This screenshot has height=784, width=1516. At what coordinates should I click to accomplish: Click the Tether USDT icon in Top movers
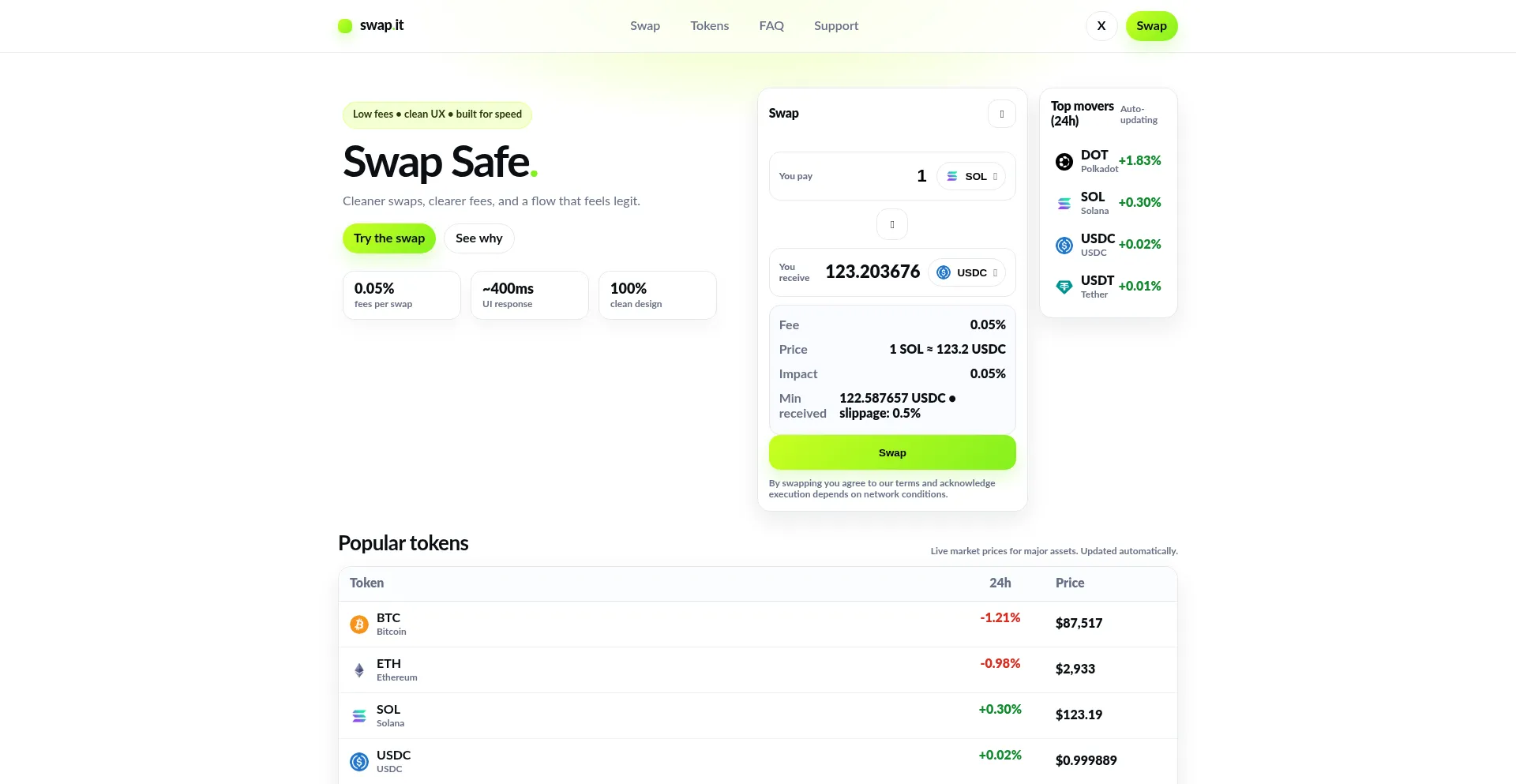click(1064, 287)
